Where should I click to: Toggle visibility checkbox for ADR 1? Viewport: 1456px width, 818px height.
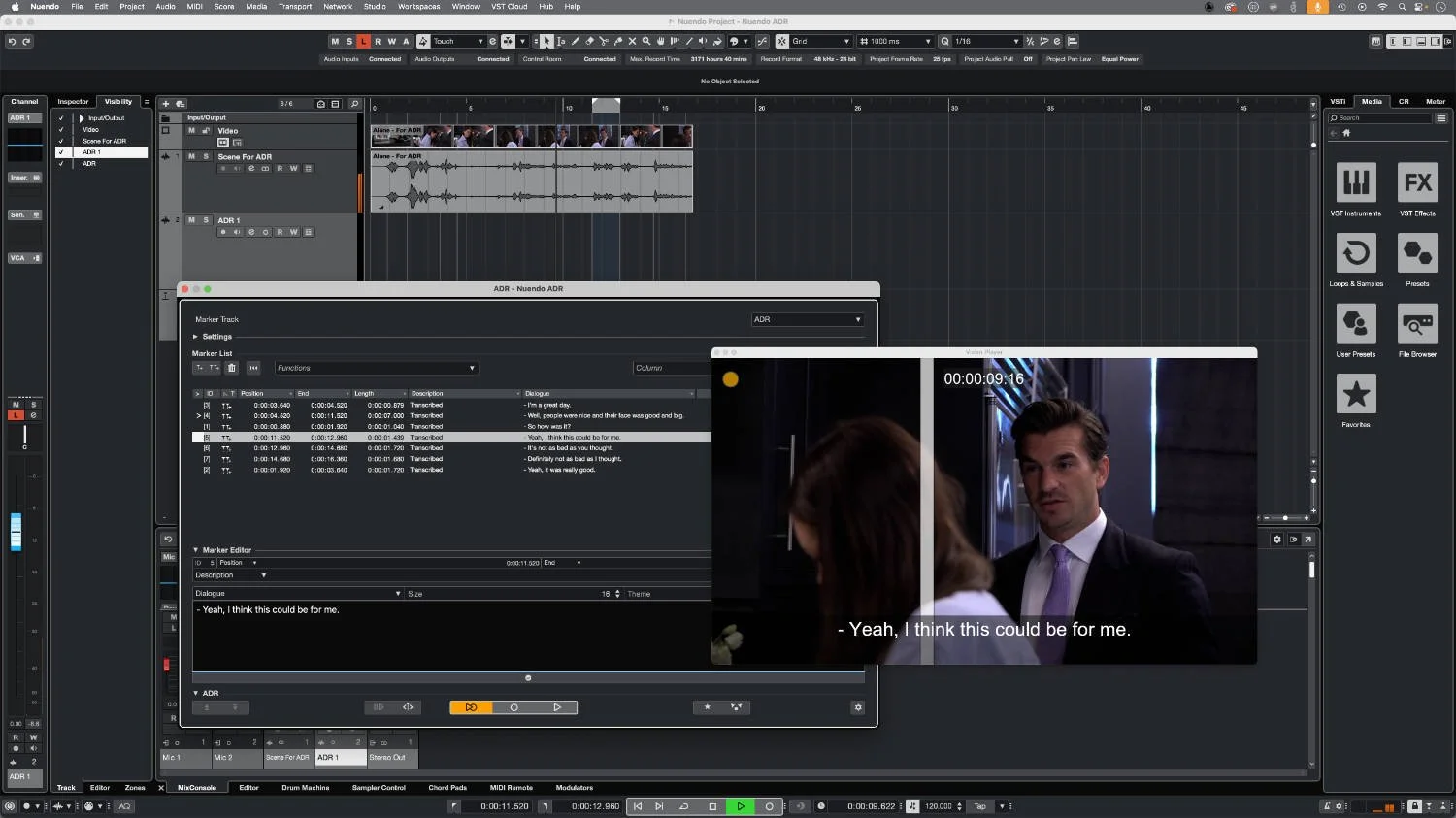click(x=61, y=152)
